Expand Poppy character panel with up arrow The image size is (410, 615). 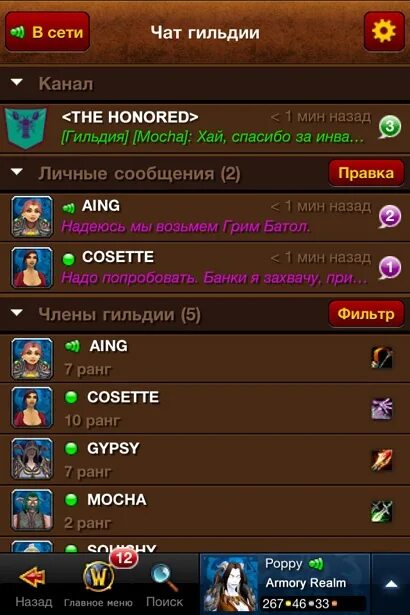coord(391,584)
